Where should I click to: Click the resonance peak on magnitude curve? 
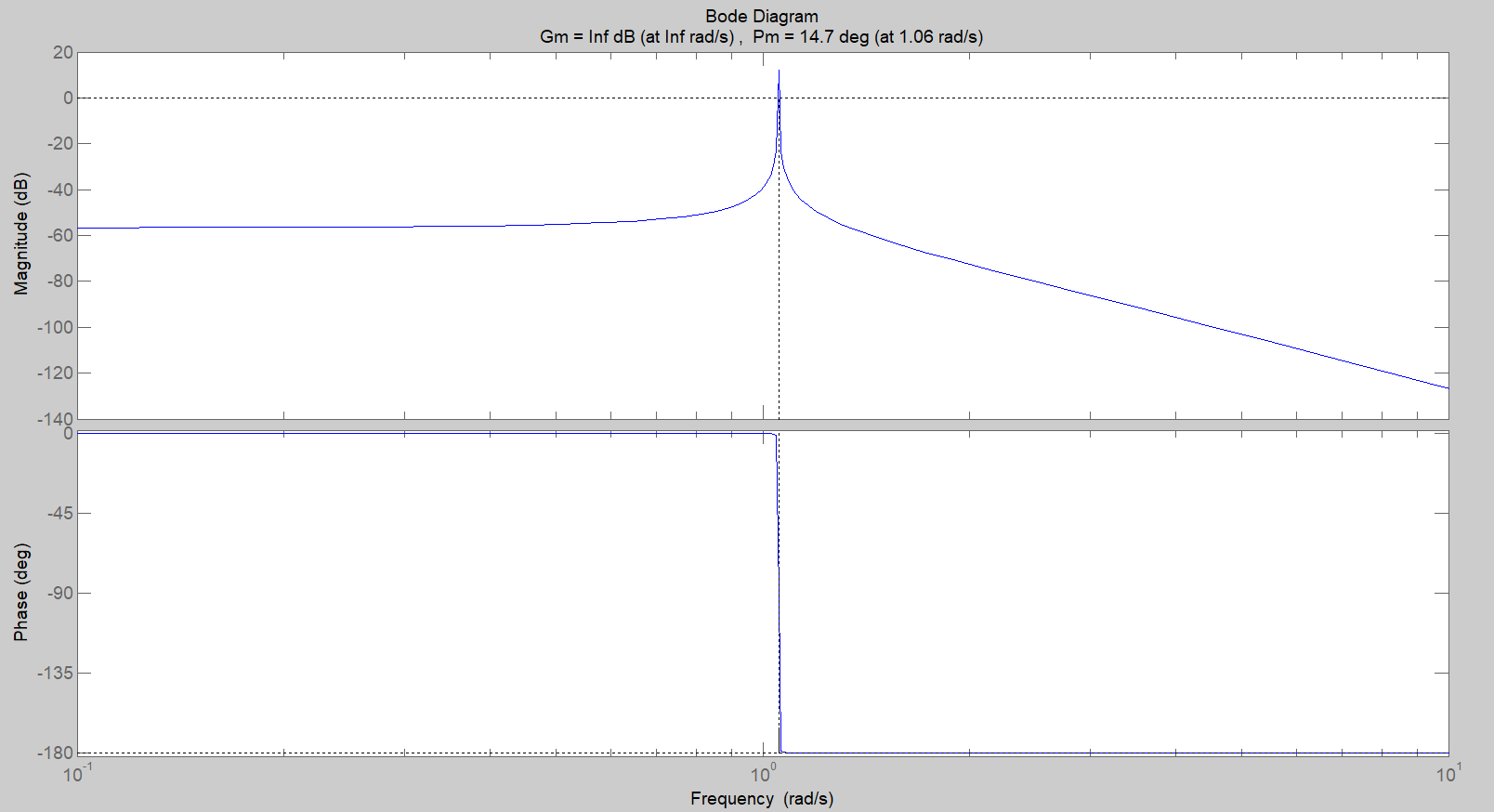tap(779, 72)
